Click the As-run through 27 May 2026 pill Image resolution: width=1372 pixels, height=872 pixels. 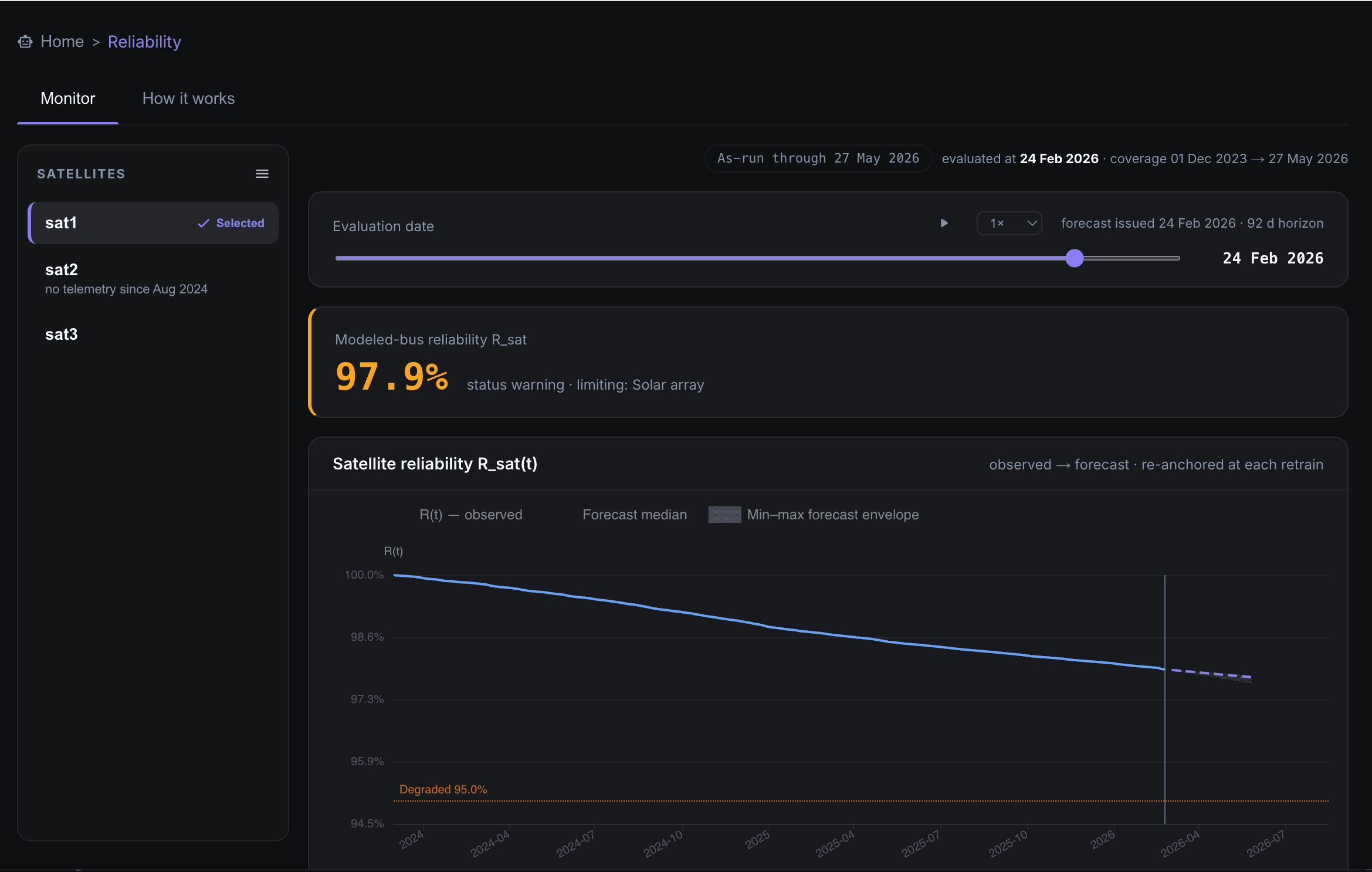[818, 158]
